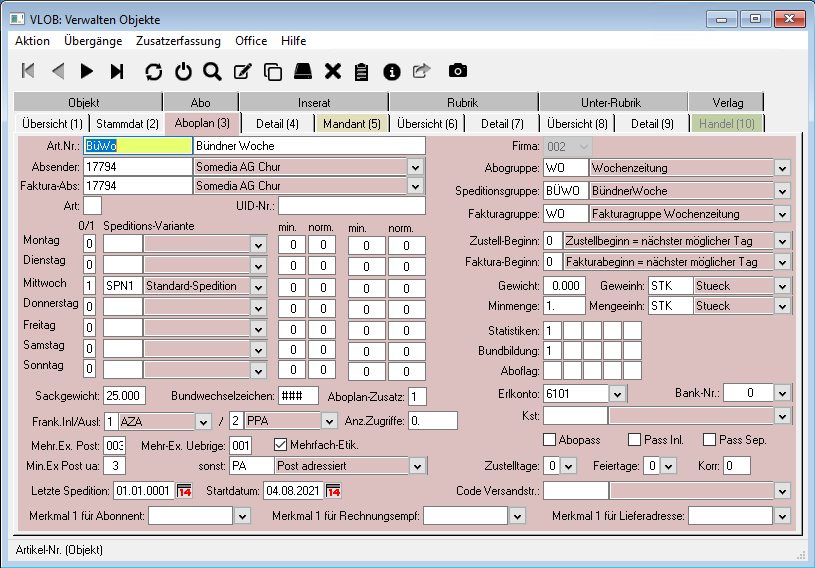Open the Erlkonto 6101 dropdown
The height and width of the screenshot is (568, 815).
(617, 394)
